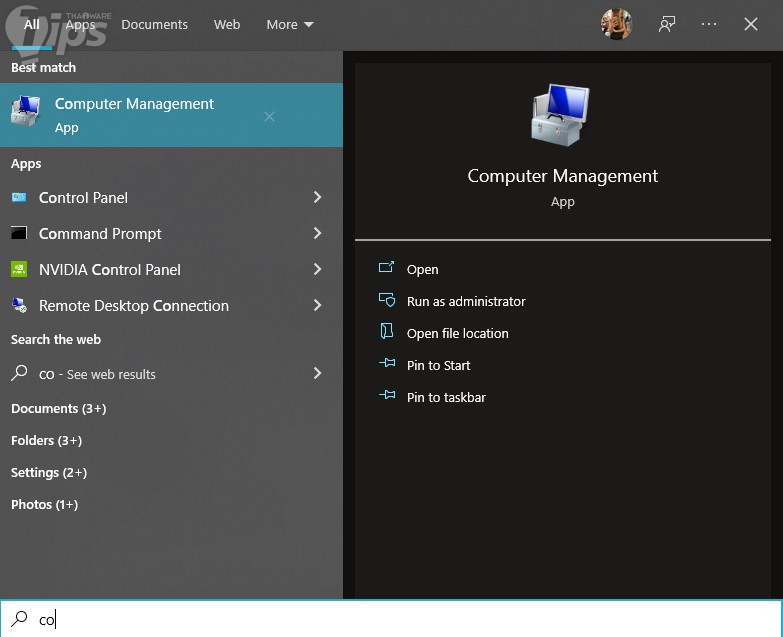The width and height of the screenshot is (783, 637).
Task: Select Pin to taskbar option
Action: (x=446, y=397)
